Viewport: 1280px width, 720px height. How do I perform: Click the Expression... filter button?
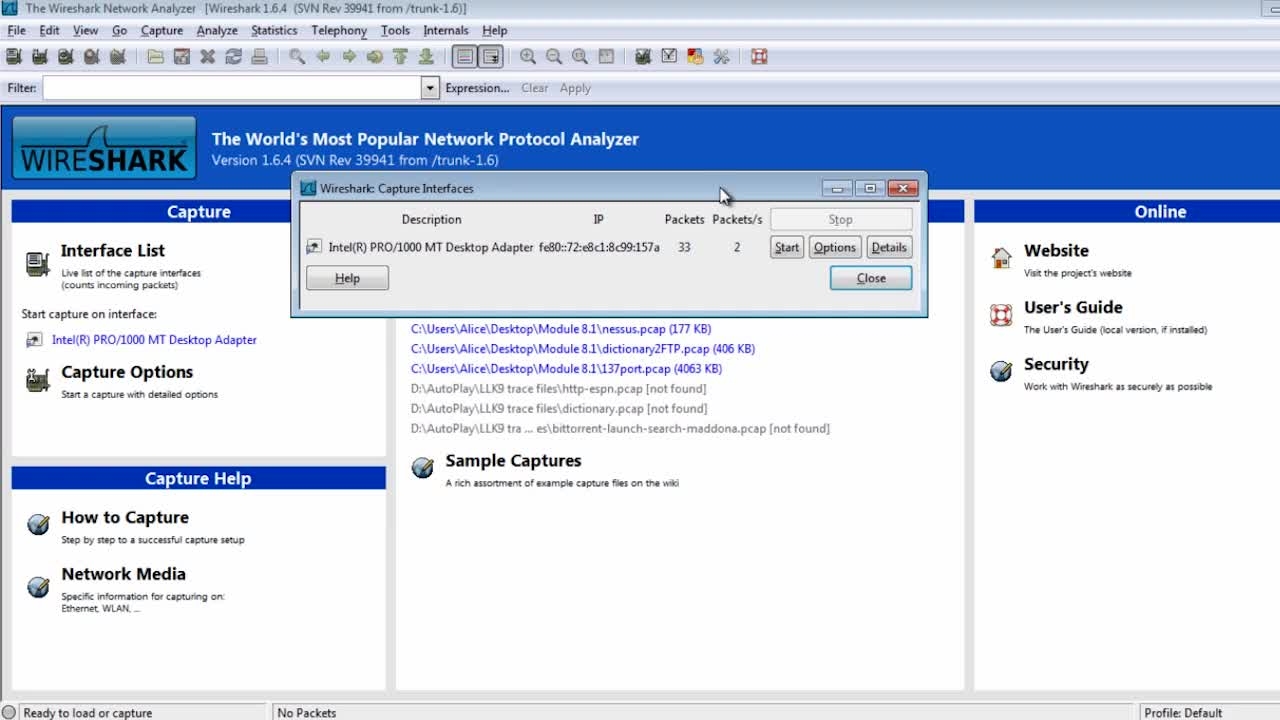click(477, 88)
